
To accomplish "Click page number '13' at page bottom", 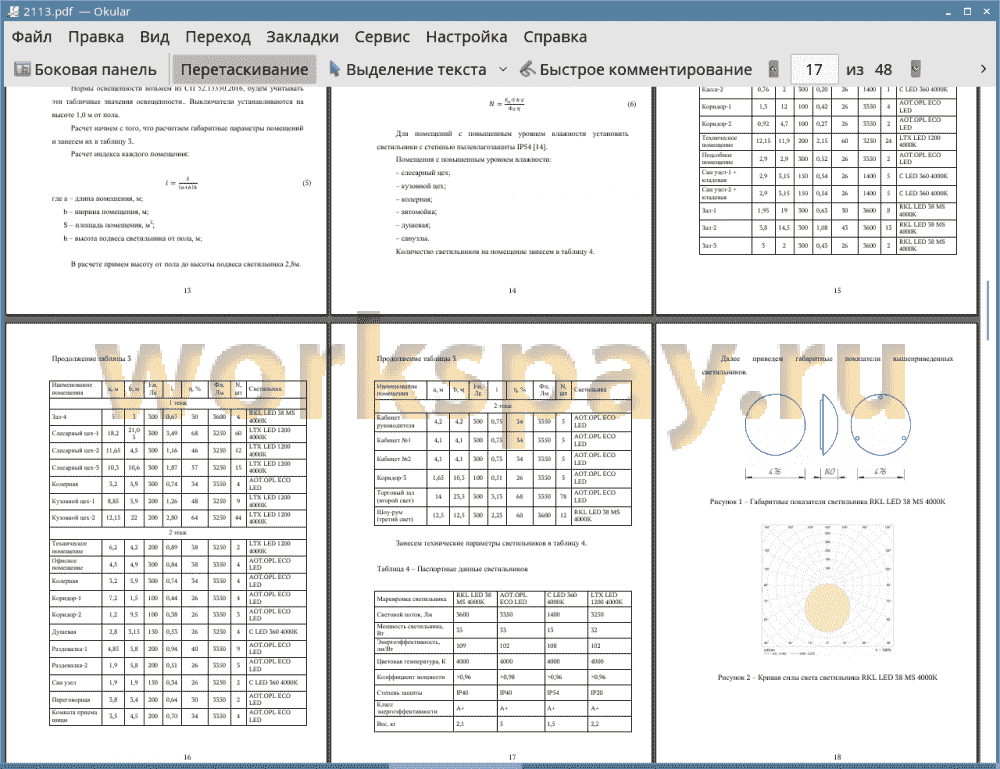I will 187,291.
